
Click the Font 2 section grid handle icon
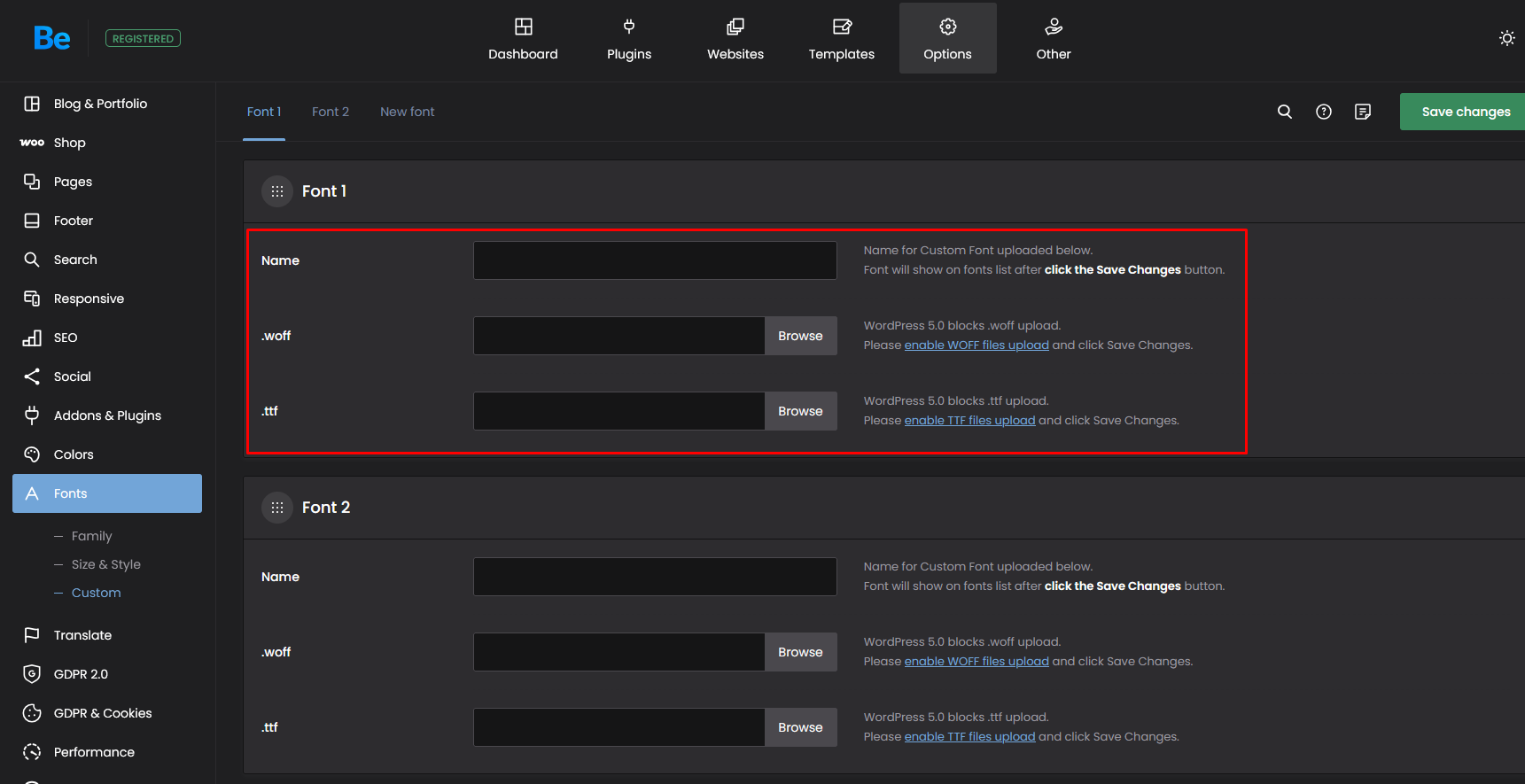point(277,508)
